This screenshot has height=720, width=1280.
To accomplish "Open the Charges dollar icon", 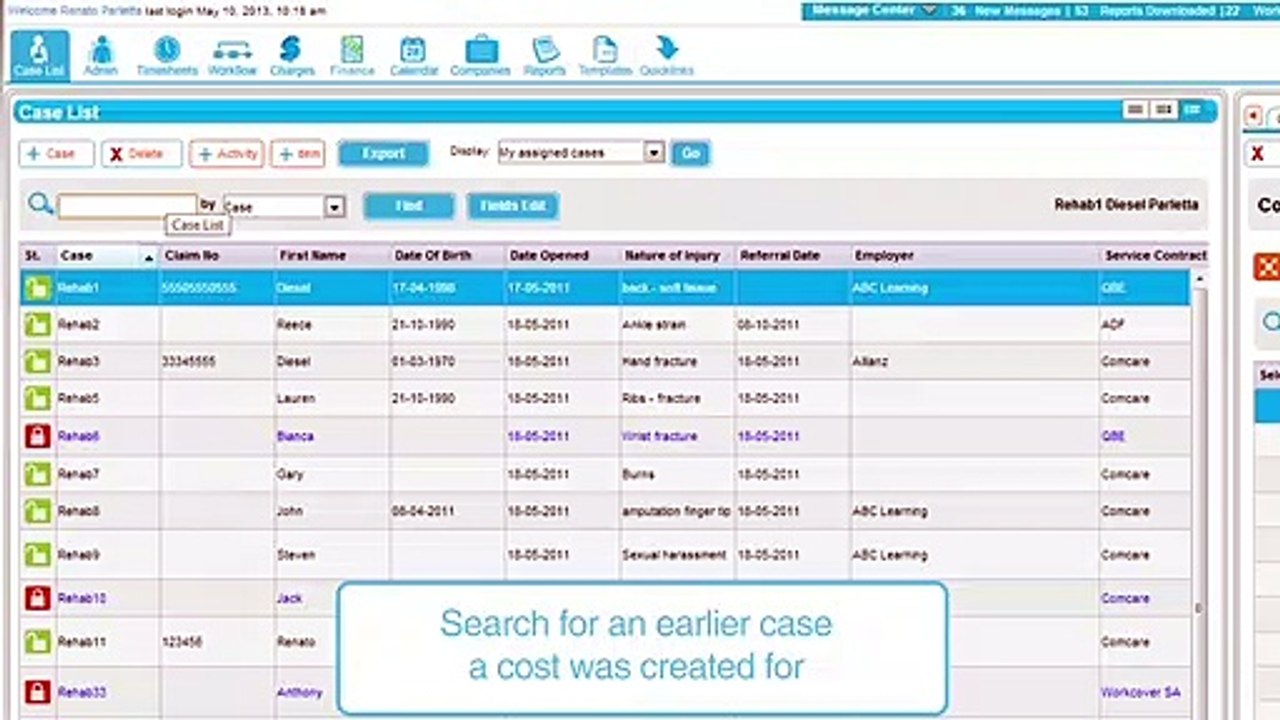I will coord(291,54).
